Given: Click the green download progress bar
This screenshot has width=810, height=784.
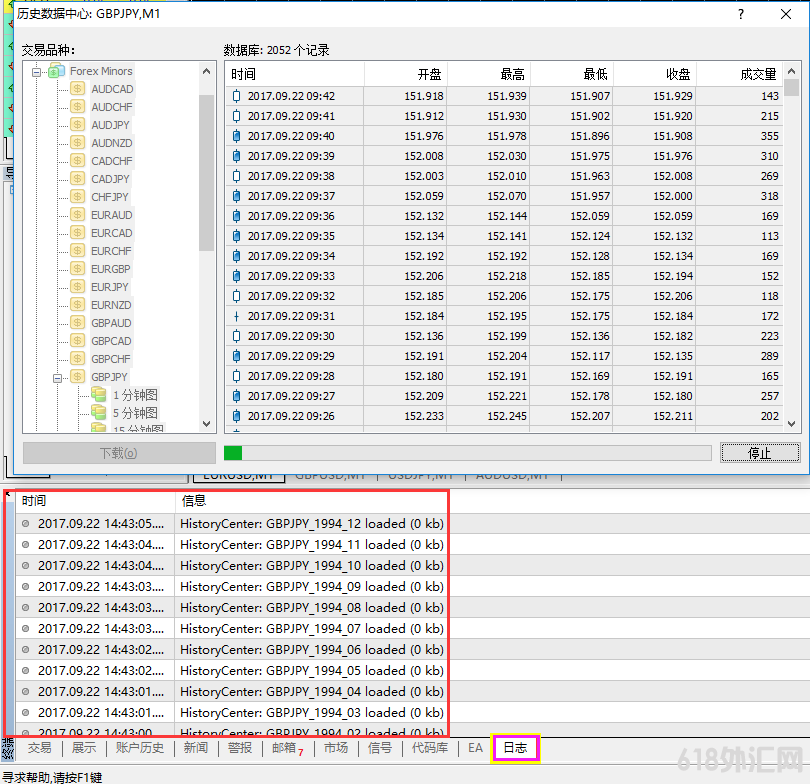Looking at the screenshot, I should click(x=233, y=453).
